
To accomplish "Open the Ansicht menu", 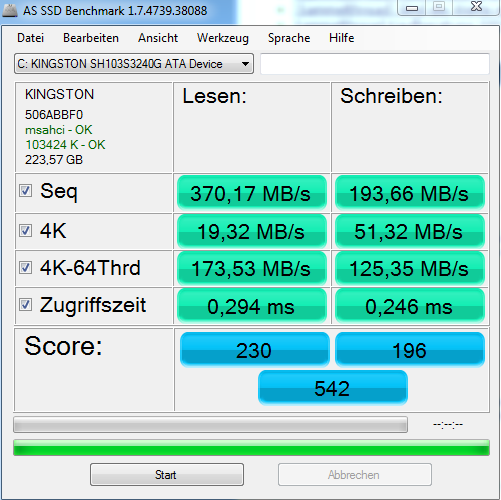I will (158, 38).
